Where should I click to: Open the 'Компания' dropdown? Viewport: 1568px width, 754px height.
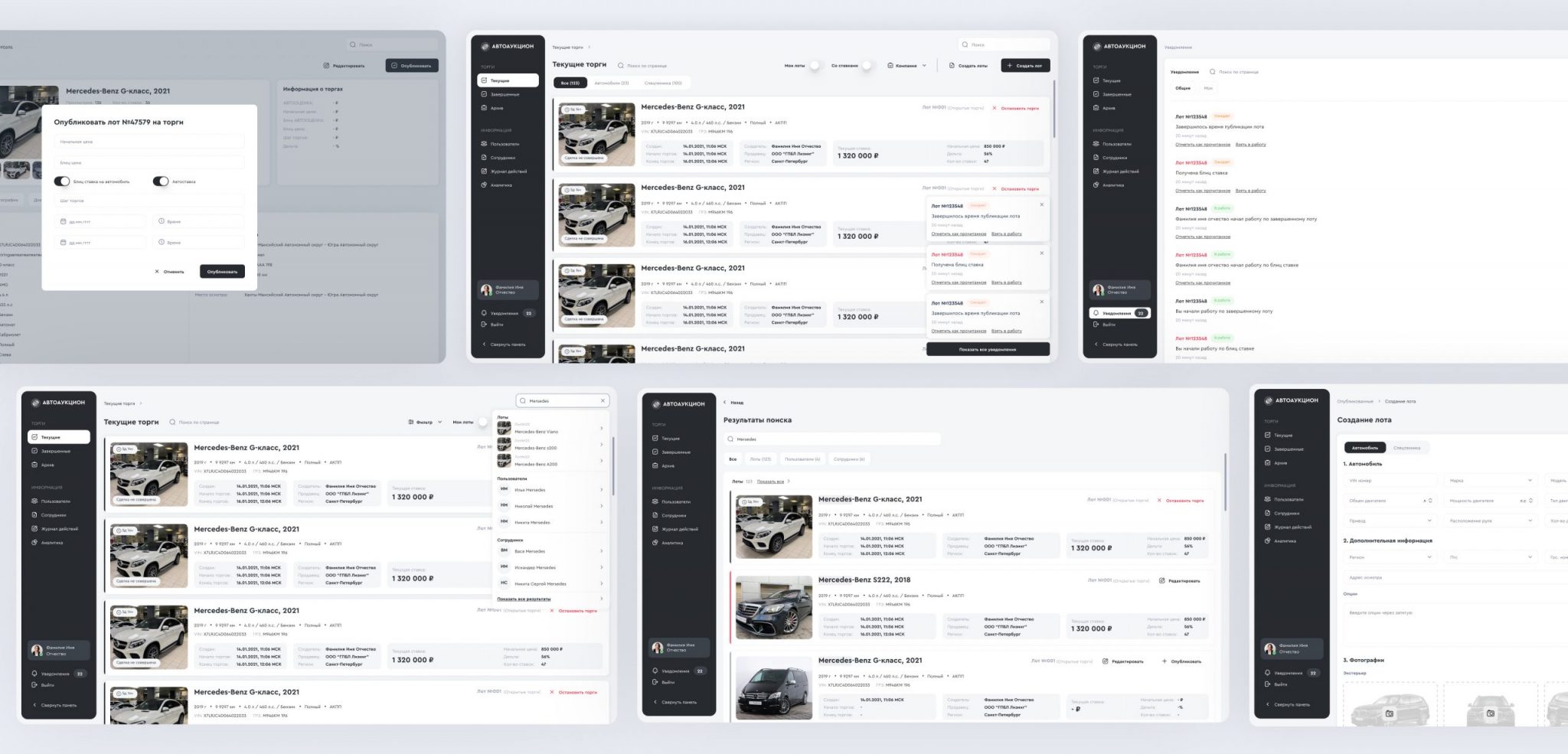pyautogui.click(x=906, y=66)
